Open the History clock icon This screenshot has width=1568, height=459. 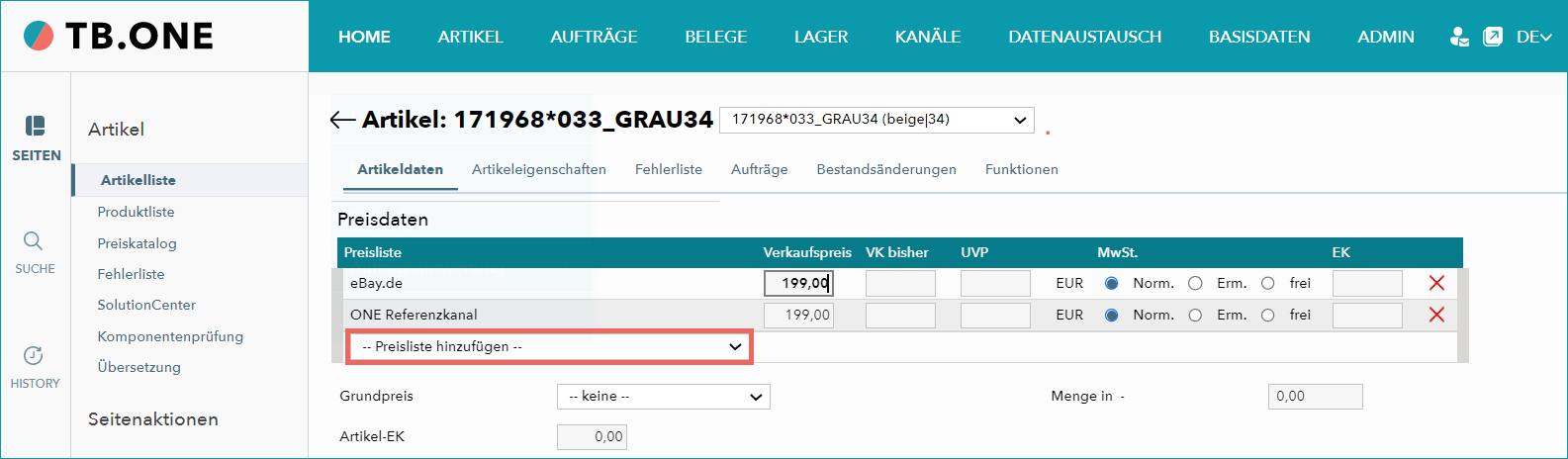click(x=34, y=355)
